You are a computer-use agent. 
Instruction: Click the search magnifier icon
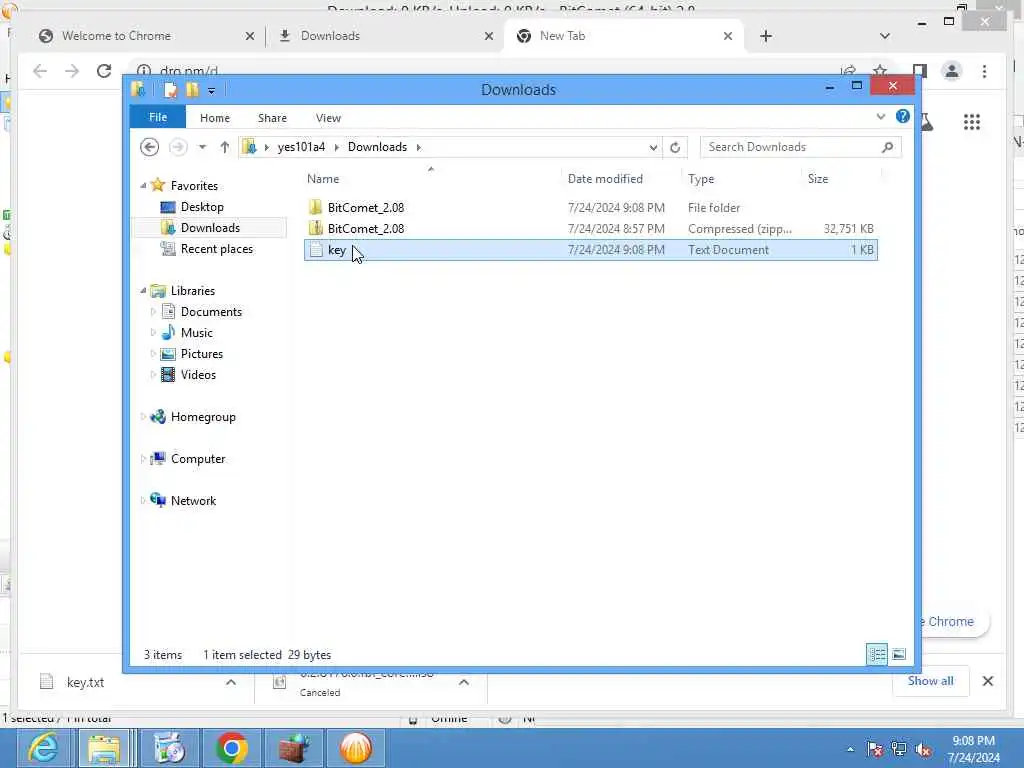tap(887, 147)
